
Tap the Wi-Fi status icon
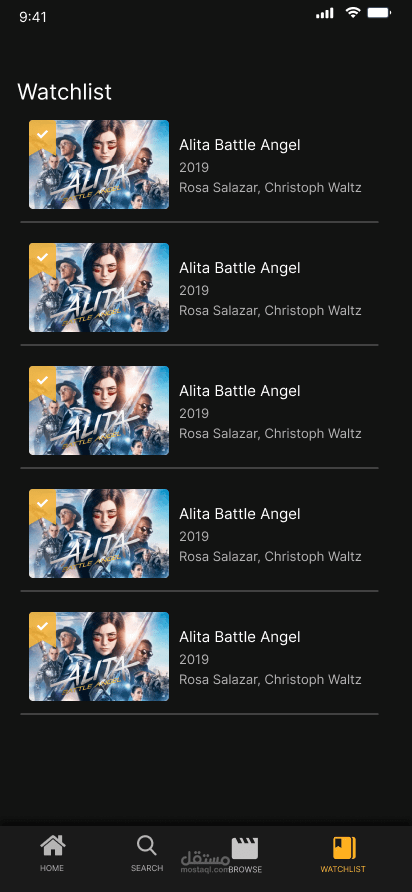pos(353,13)
